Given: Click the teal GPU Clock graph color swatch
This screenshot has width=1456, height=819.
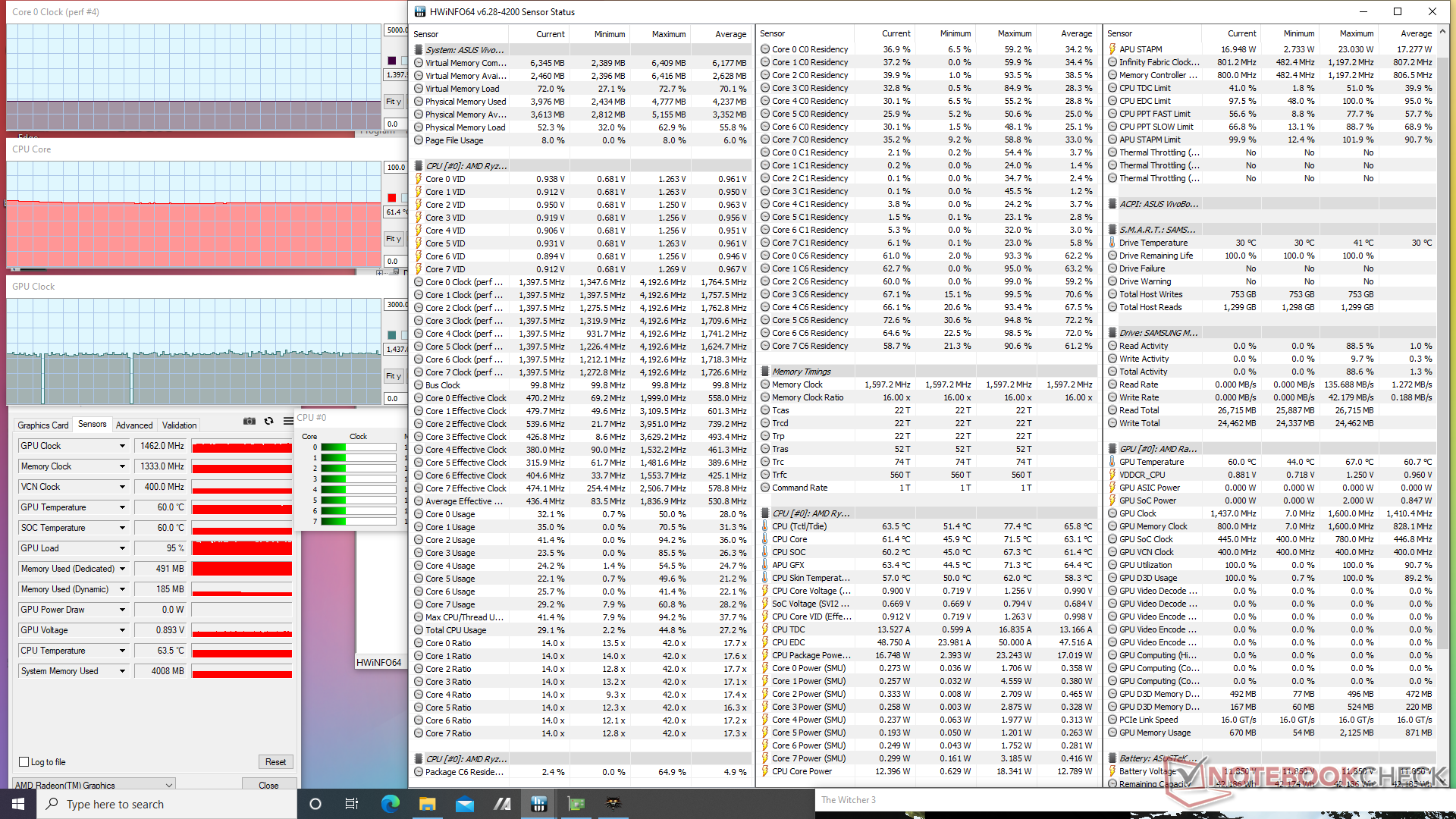Looking at the screenshot, I should [x=392, y=335].
